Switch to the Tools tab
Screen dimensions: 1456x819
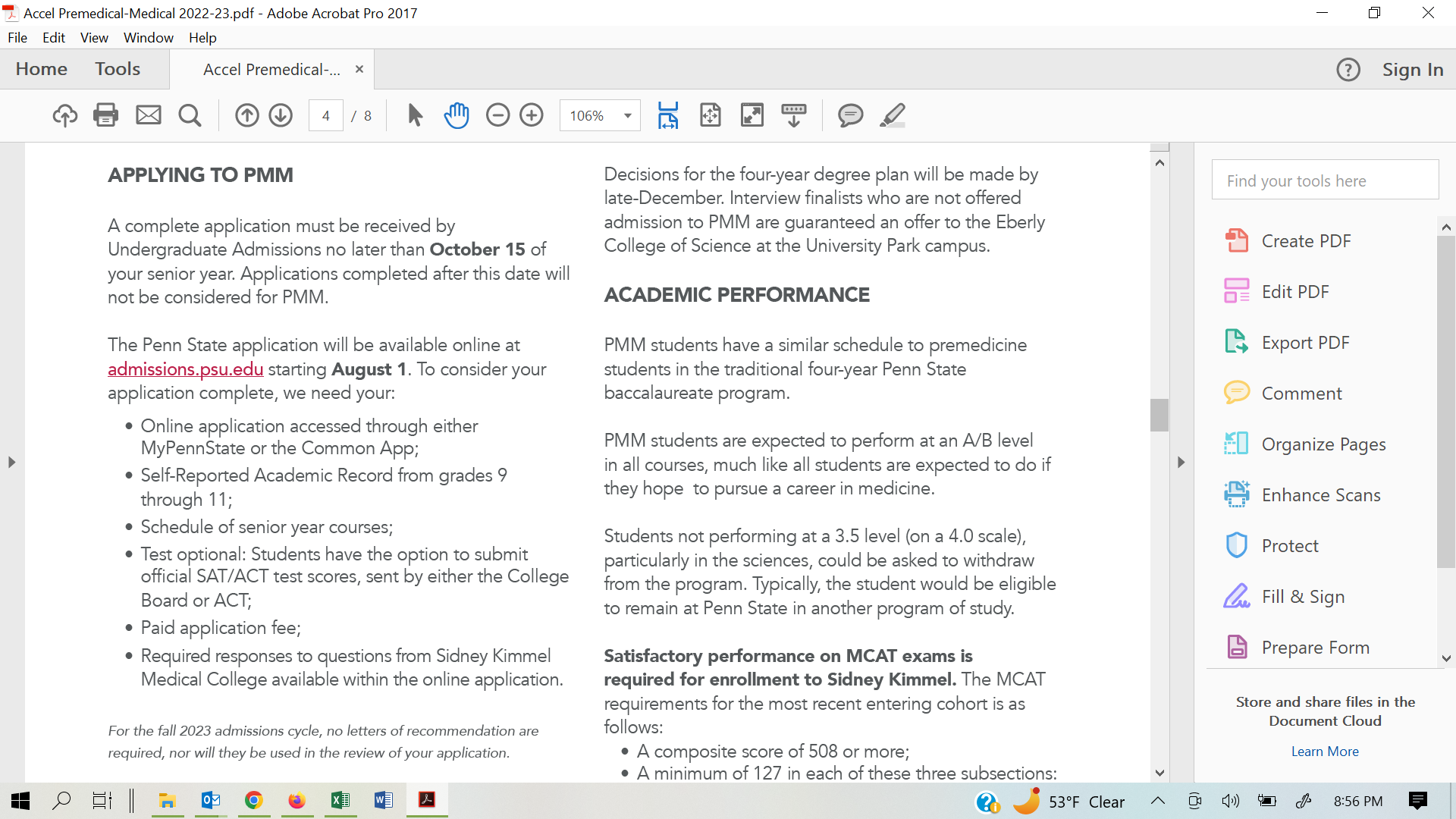point(118,69)
